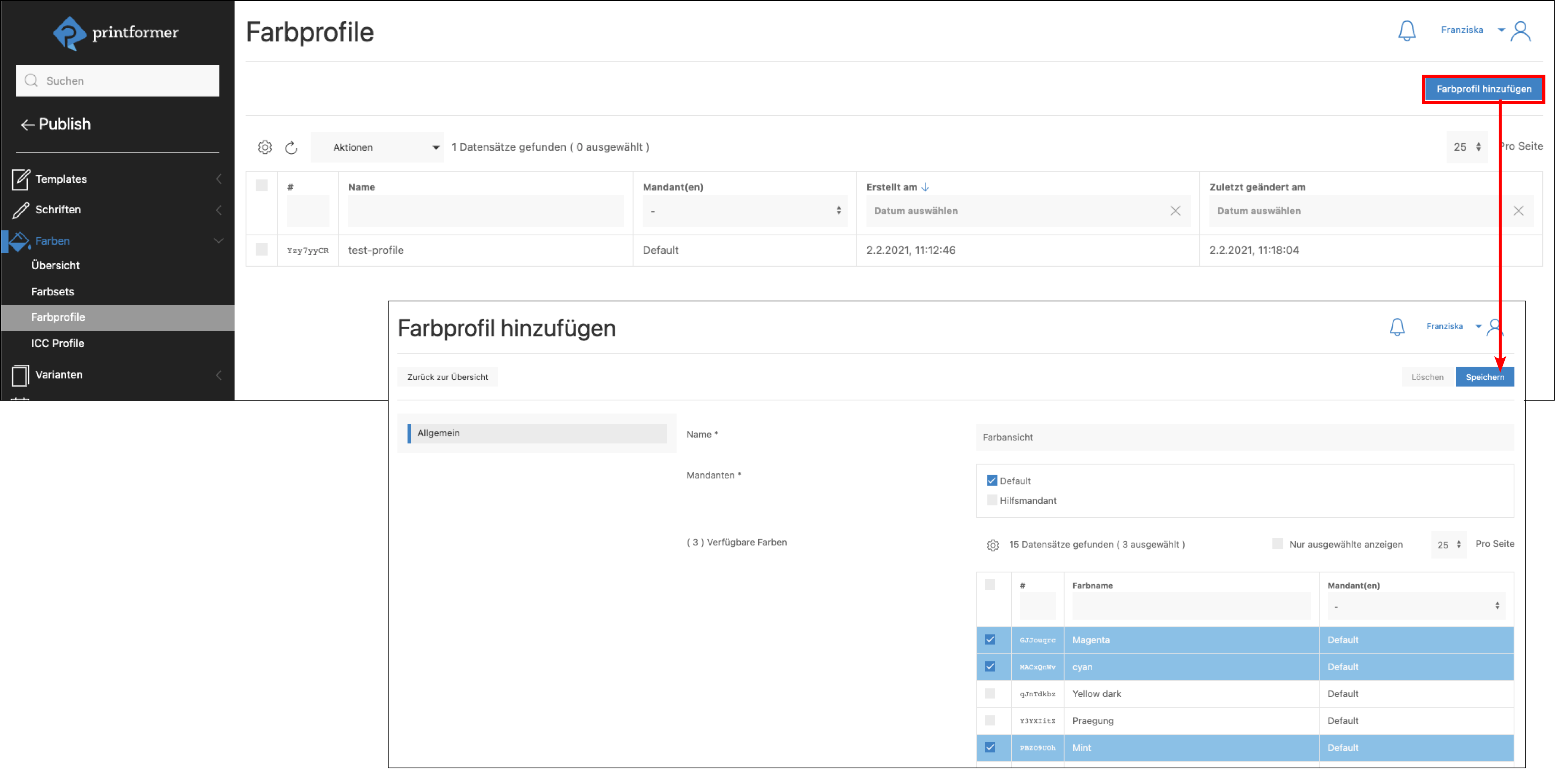This screenshot has height=784, width=1555.
Task: Check the Hilfsmandant checkbox
Action: point(992,500)
